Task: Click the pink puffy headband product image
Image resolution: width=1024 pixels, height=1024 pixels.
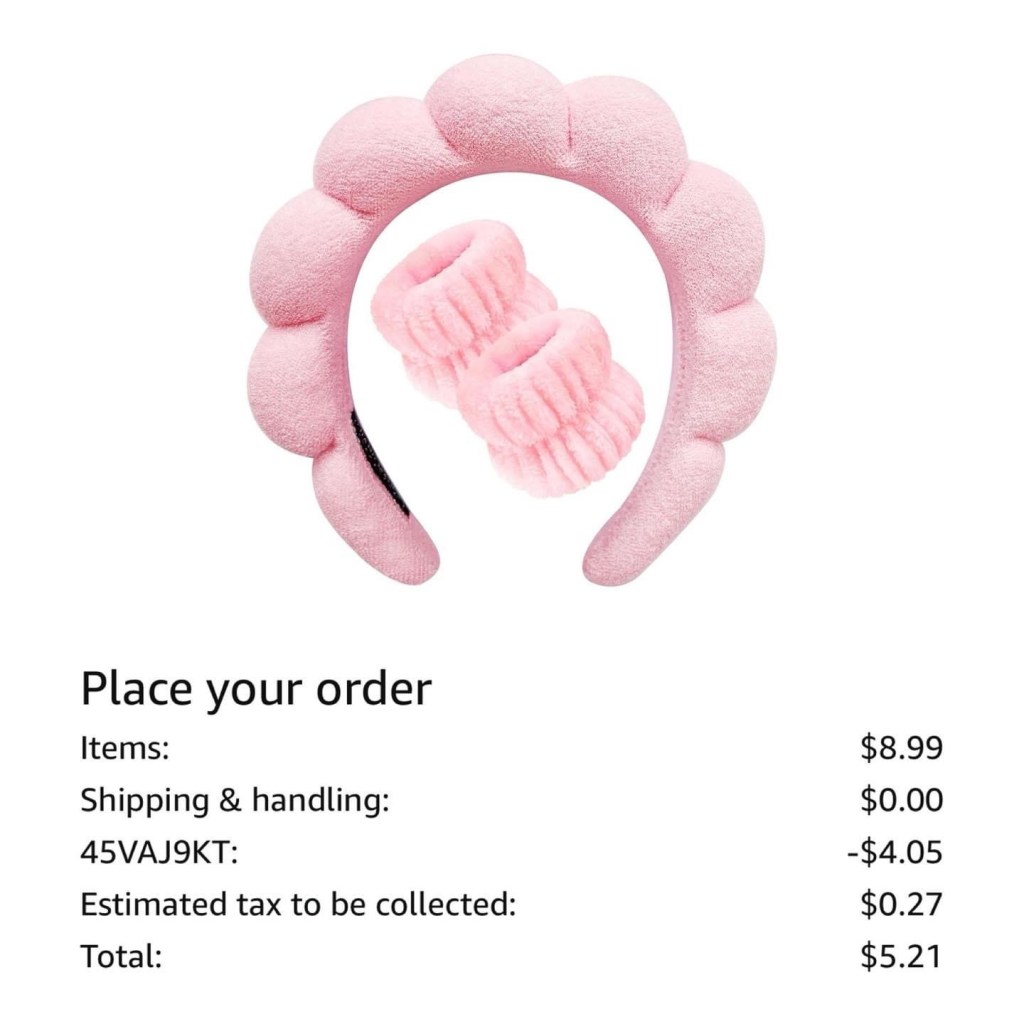Action: pos(511,320)
